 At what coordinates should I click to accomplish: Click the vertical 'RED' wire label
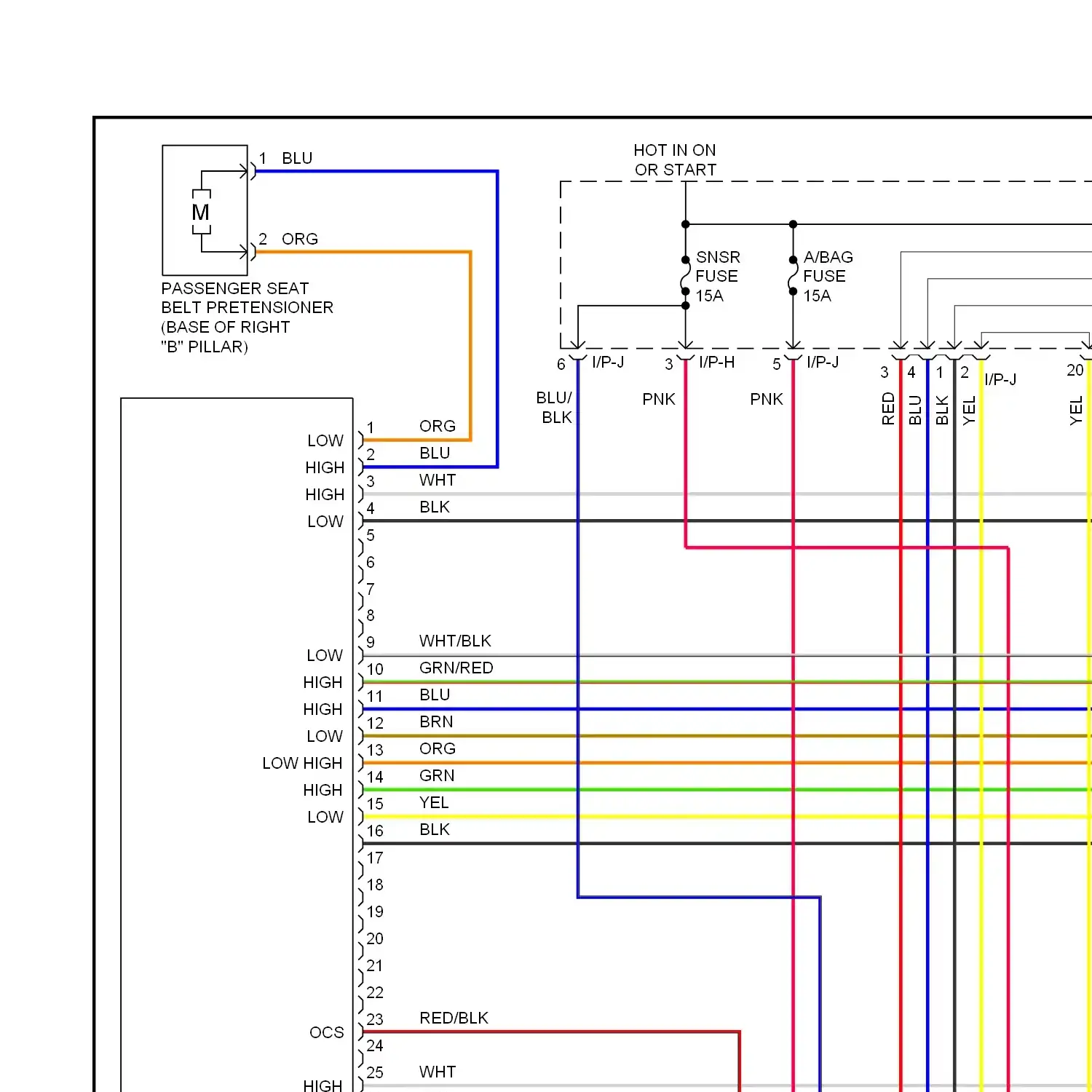coord(888,409)
